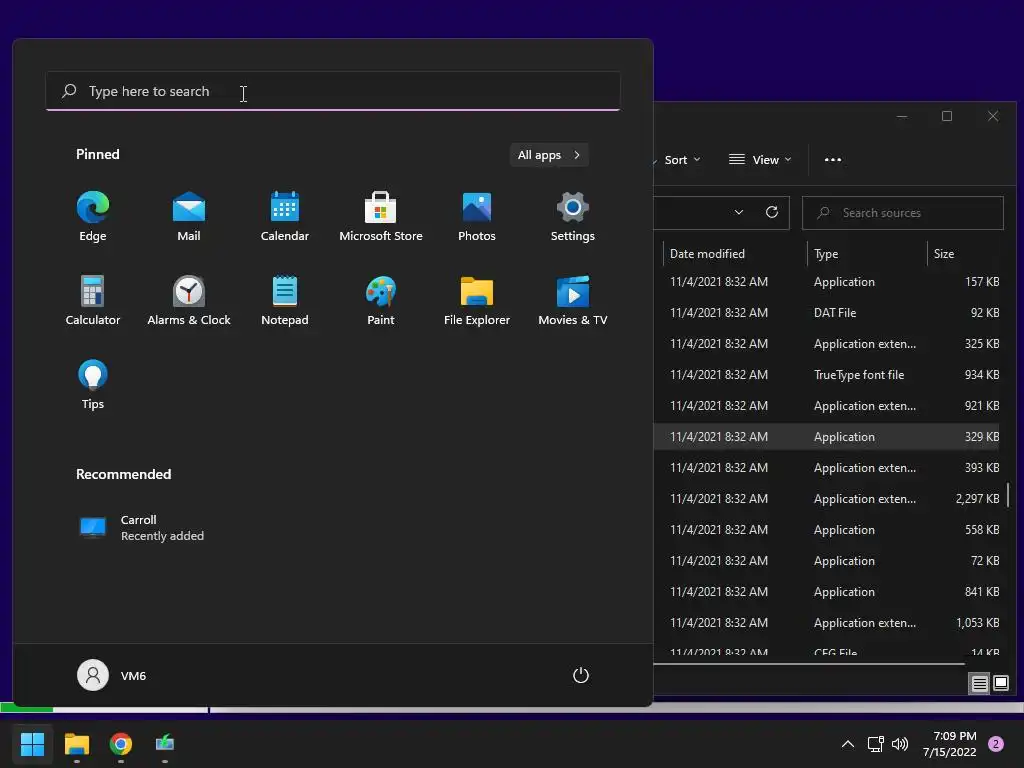This screenshot has width=1024, height=768.
Task: Click the taskbar clock and date
Action: pos(950,744)
